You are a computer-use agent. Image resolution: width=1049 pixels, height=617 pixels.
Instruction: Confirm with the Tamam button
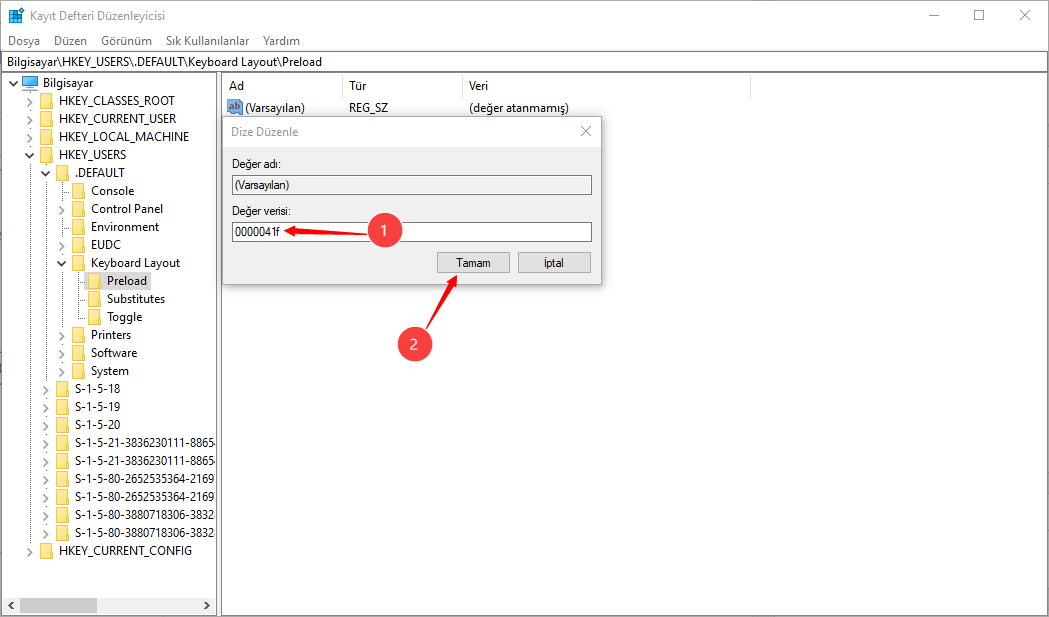[474, 263]
